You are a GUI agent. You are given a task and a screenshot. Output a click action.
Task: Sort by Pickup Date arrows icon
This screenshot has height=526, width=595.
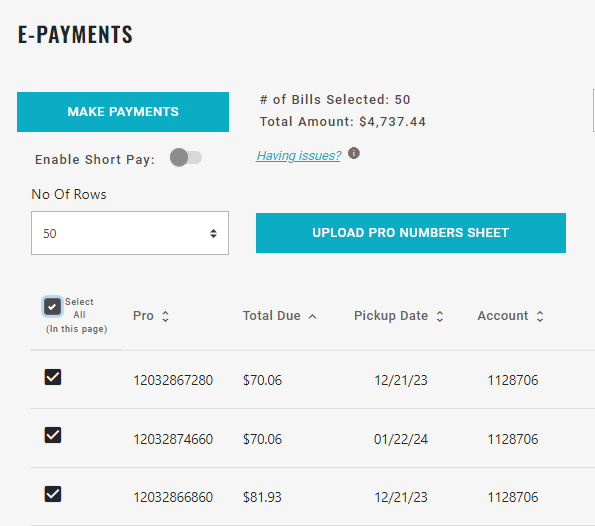[x=440, y=316]
